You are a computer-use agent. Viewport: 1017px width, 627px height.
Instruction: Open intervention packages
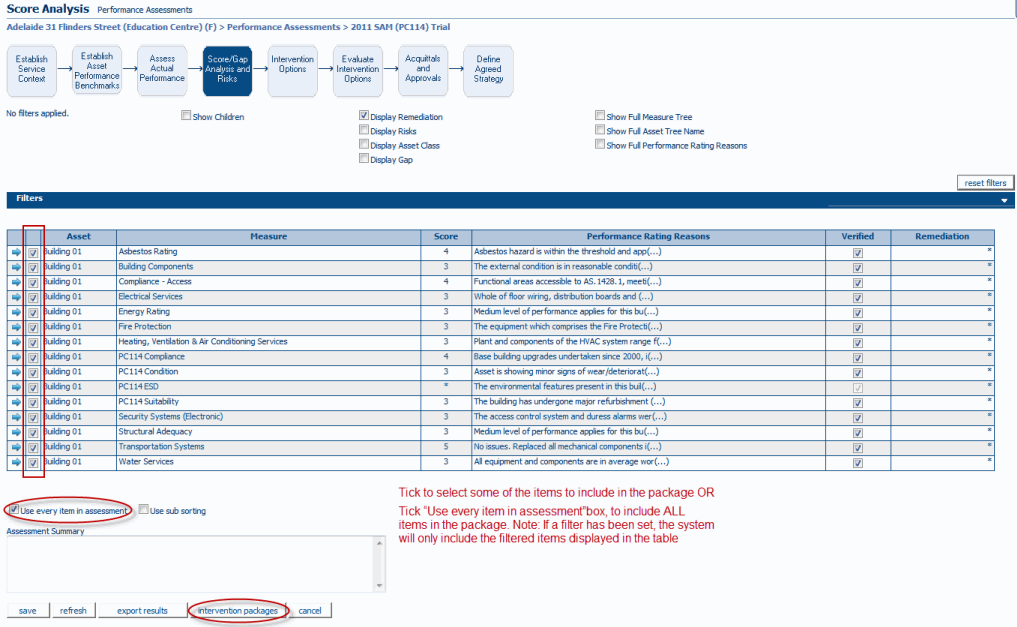point(238,610)
